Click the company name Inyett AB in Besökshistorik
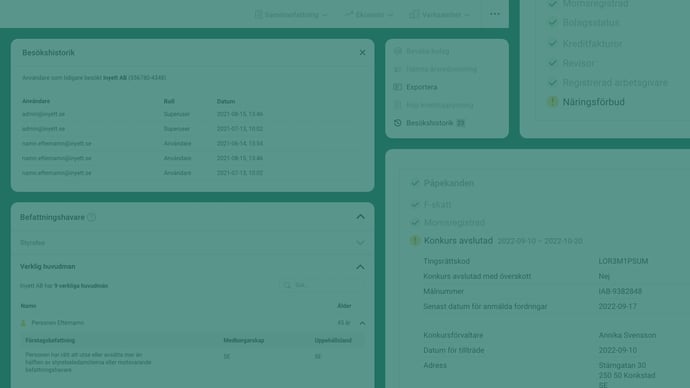690x388 pixels. tap(115, 78)
